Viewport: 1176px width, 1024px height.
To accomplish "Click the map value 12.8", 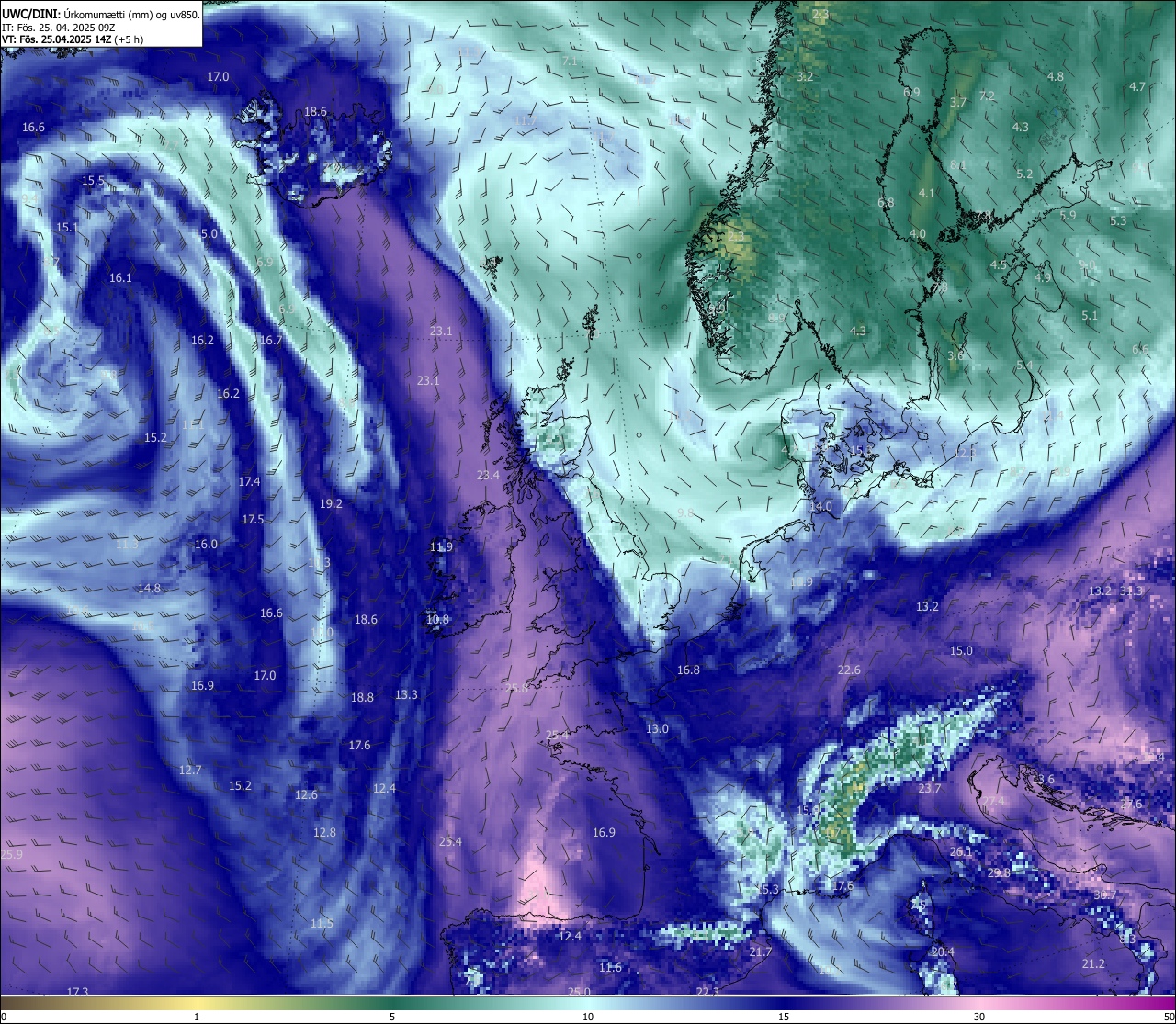I will [324, 833].
